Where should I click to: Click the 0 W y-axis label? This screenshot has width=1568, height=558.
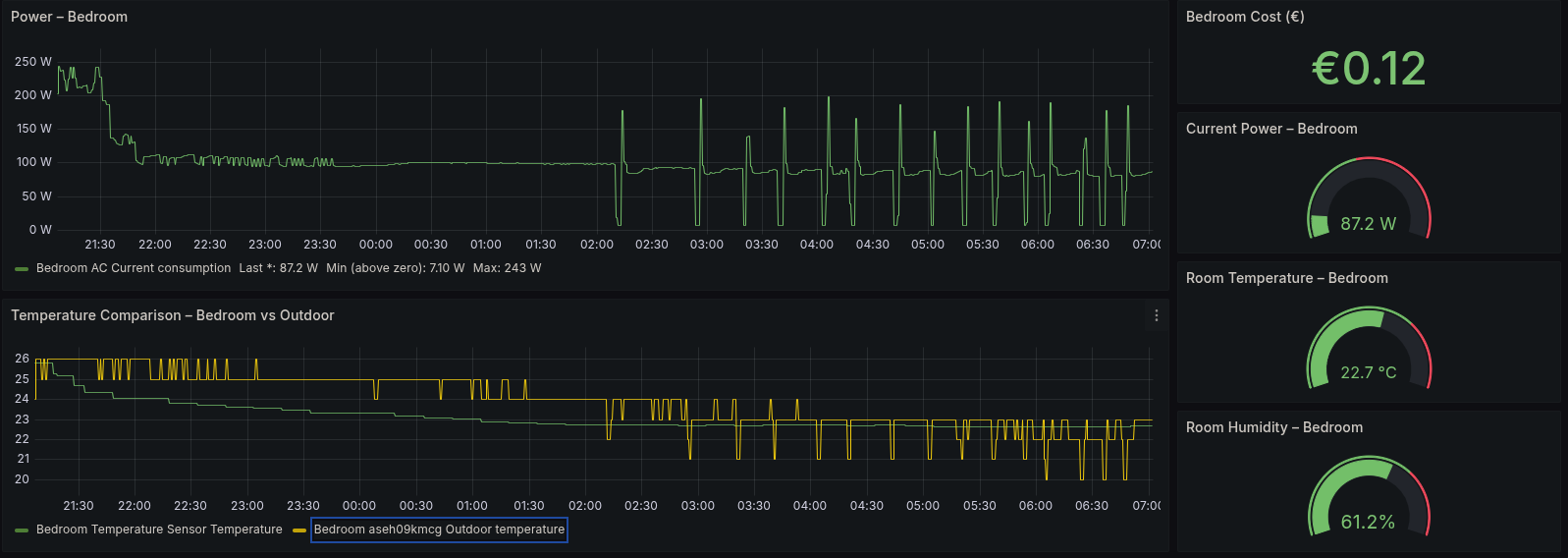[40, 230]
